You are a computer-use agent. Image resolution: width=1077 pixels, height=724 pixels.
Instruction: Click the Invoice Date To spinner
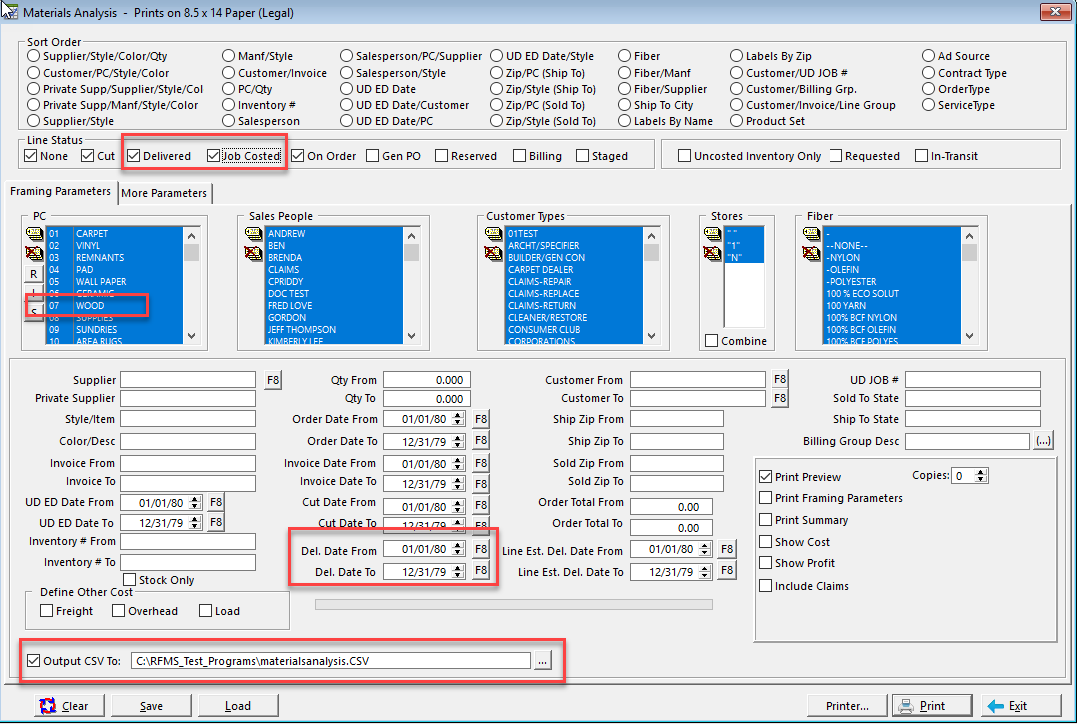(x=458, y=484)
